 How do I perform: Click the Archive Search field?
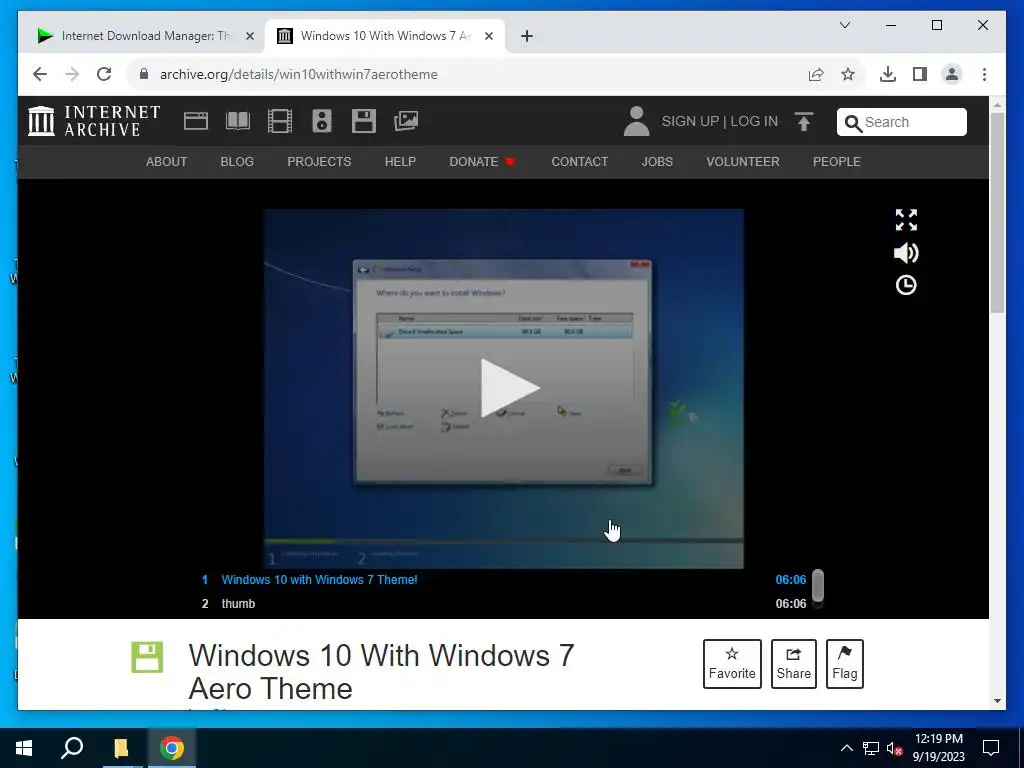point(902,122)
